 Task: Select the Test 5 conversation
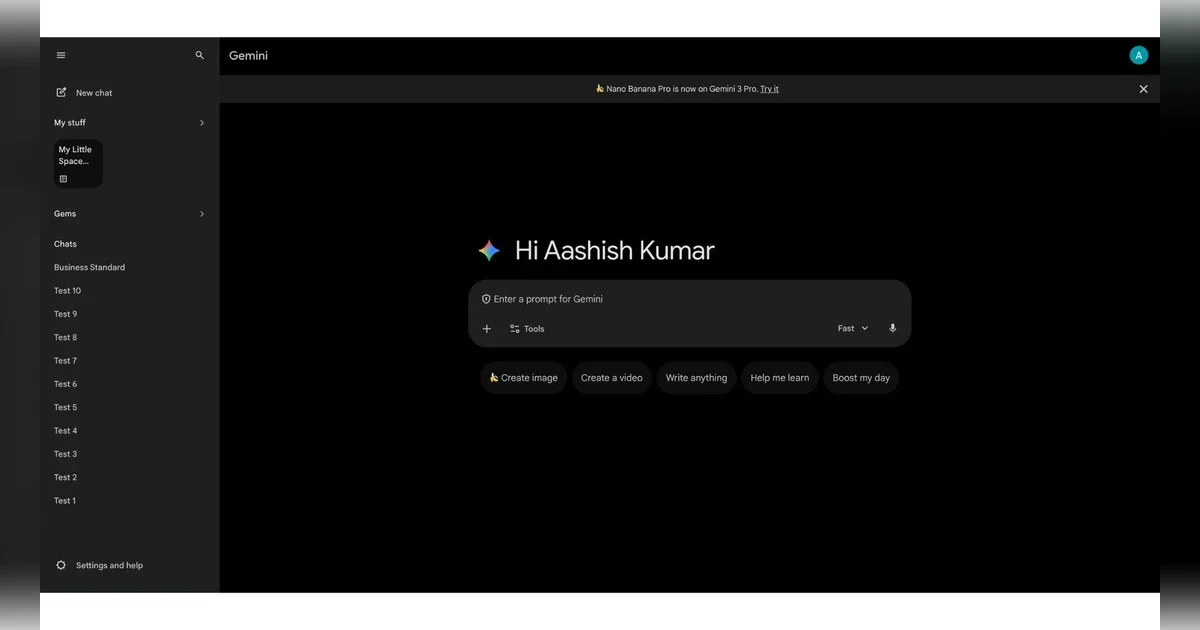coord(65,407)
